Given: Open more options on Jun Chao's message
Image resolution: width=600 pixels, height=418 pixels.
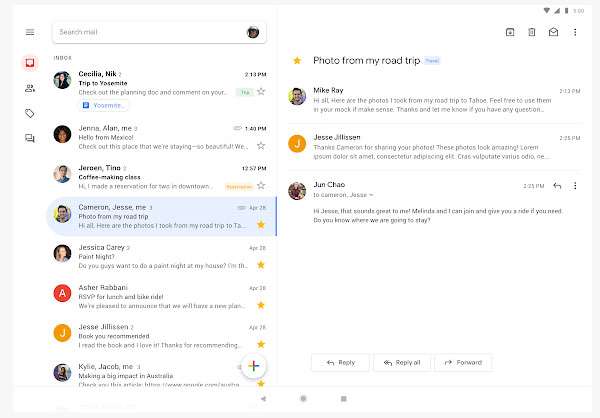Looking at the screenshot, I should [x=575, y=186].
